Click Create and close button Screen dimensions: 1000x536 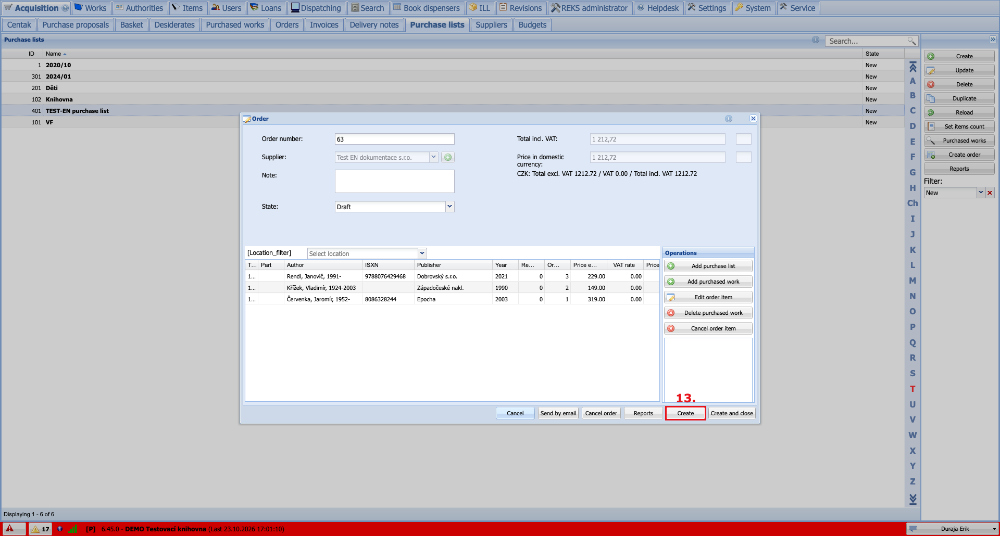732,413
